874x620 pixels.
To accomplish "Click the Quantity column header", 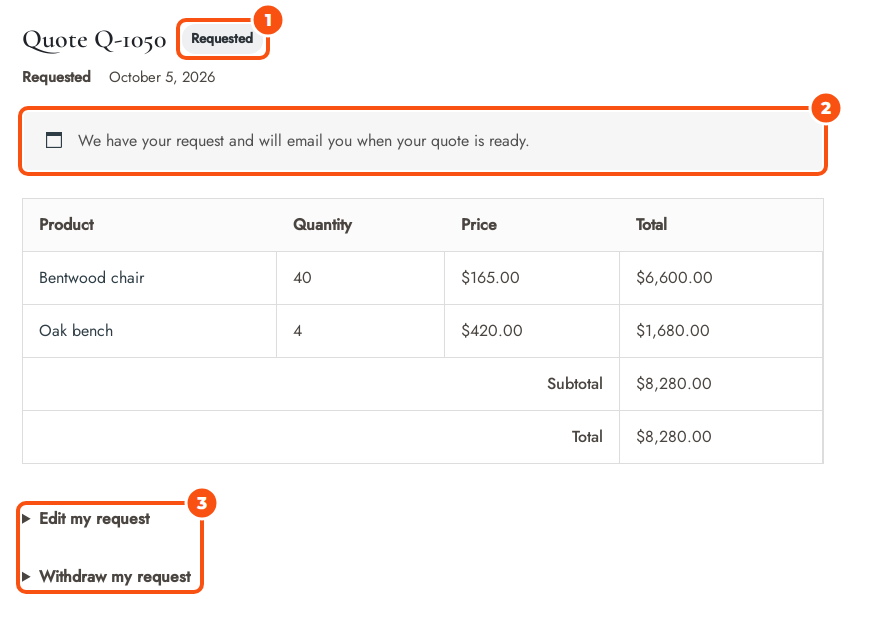I will tap(322, 225).
